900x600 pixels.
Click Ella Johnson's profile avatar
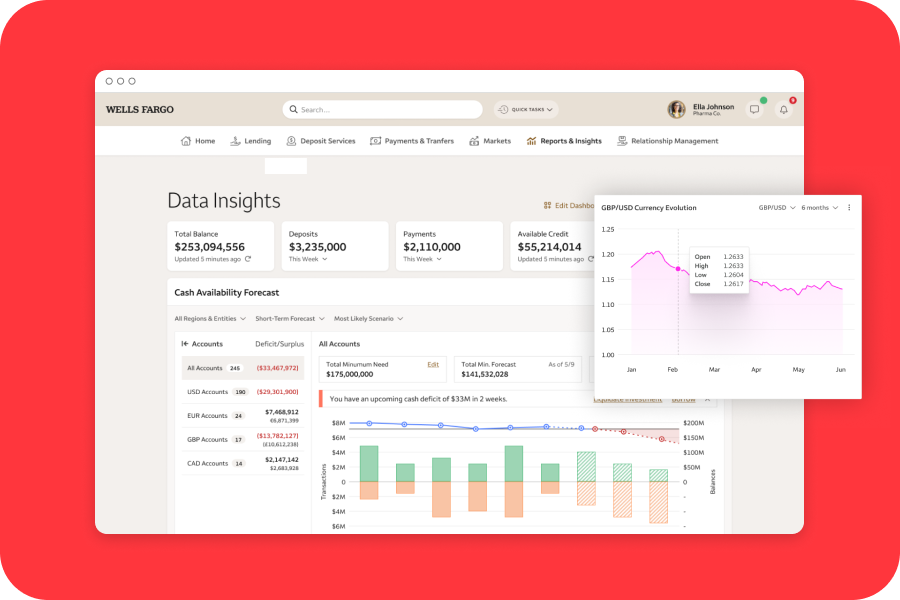[x=677, y=109]
